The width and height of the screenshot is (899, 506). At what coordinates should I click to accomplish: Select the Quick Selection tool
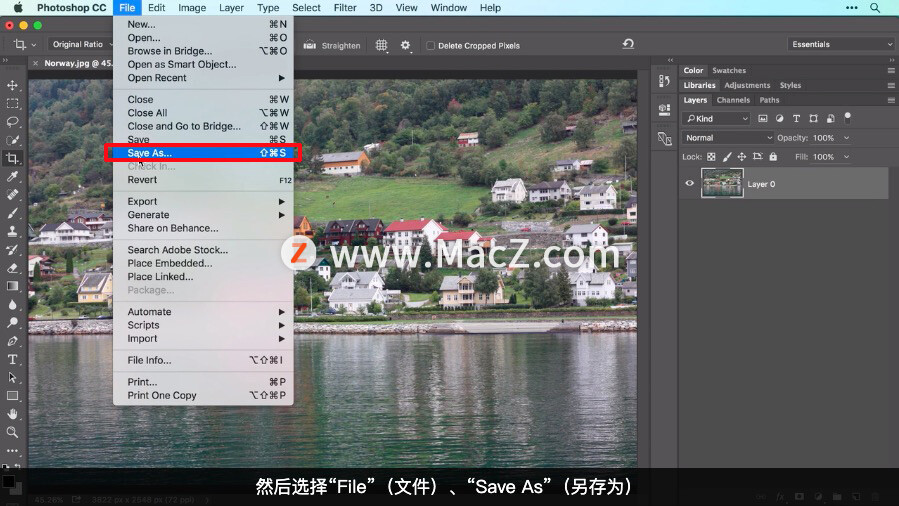coord(12,140)
